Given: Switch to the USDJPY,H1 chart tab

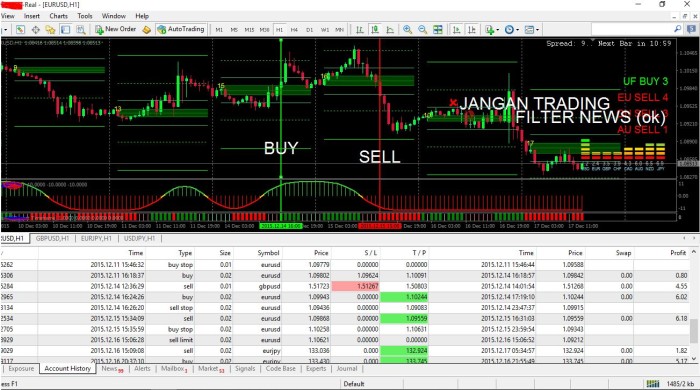Looking at the screenshot, I should [x=139, y=238].
